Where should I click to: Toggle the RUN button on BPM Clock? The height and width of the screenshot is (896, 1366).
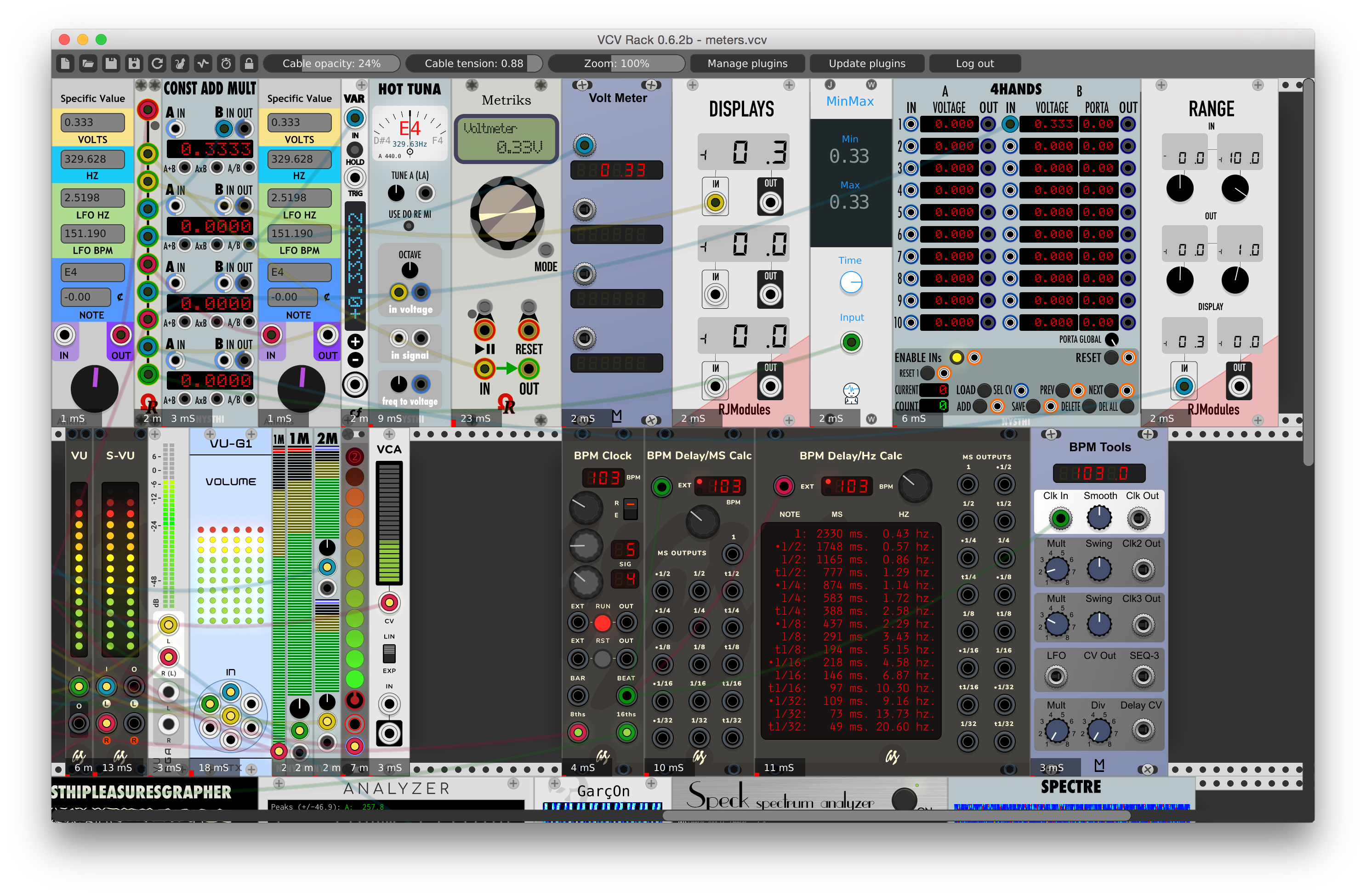(x=602, y=623)
